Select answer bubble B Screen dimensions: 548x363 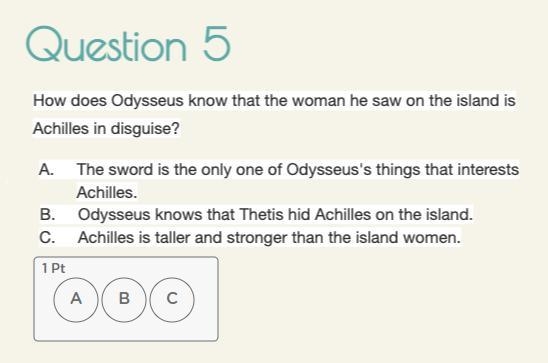124,299
